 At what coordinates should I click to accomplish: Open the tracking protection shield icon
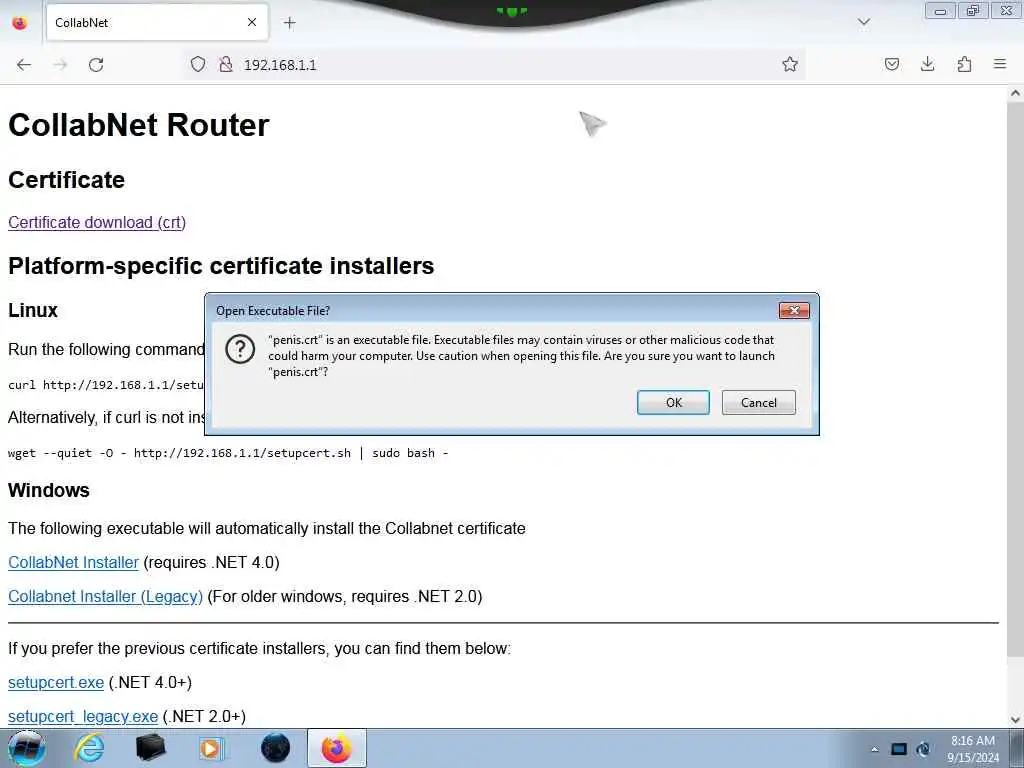[x=198, y=64]
